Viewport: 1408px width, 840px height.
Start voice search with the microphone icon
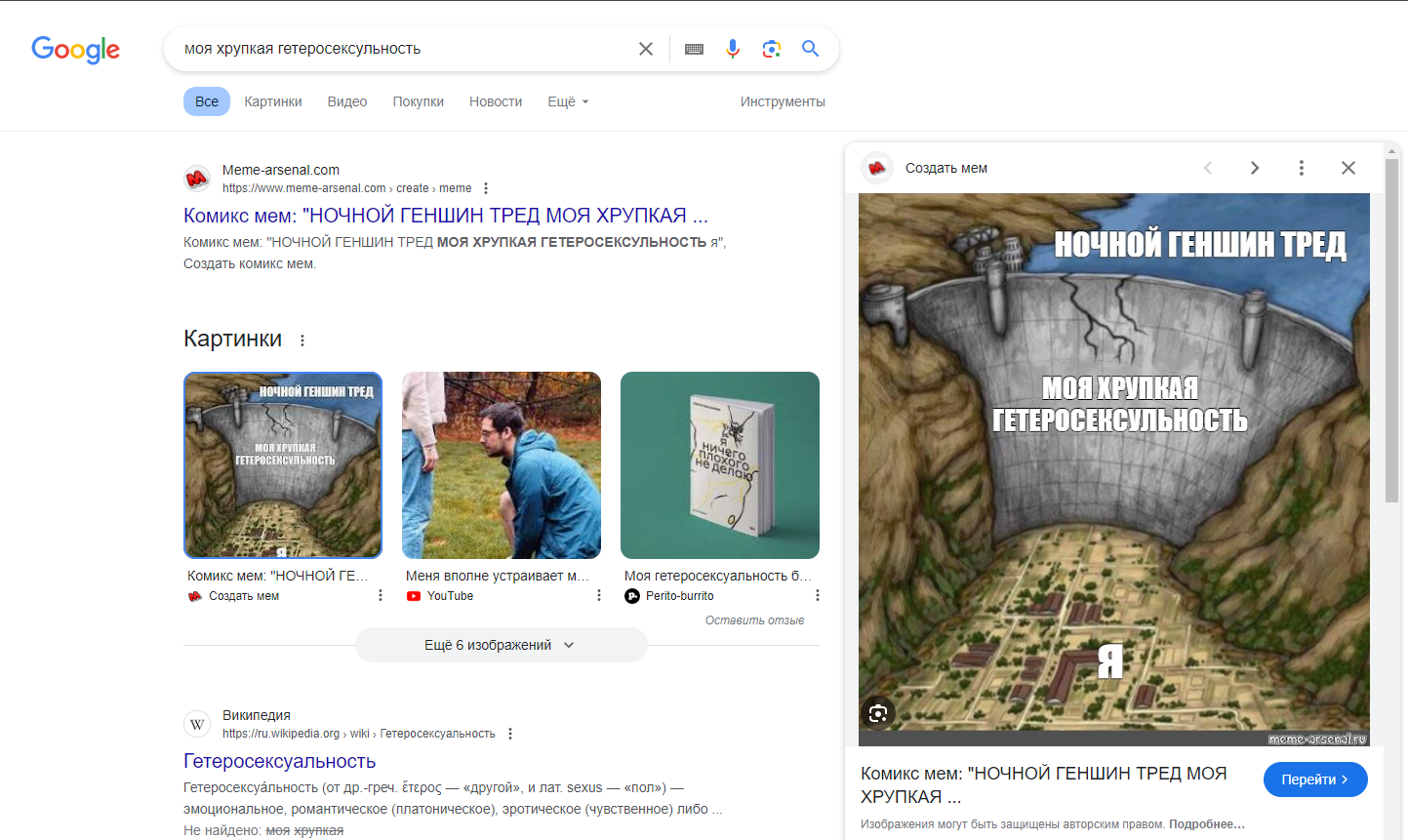733,49
